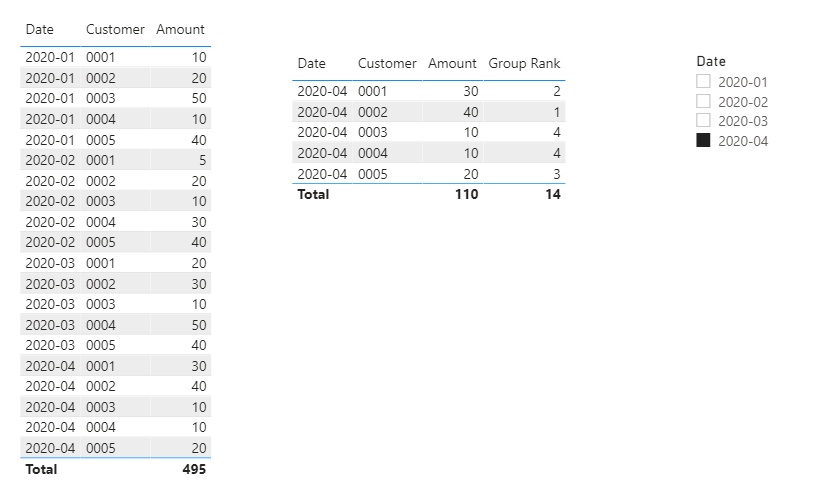Click the slicer title Date

(711, 61)
